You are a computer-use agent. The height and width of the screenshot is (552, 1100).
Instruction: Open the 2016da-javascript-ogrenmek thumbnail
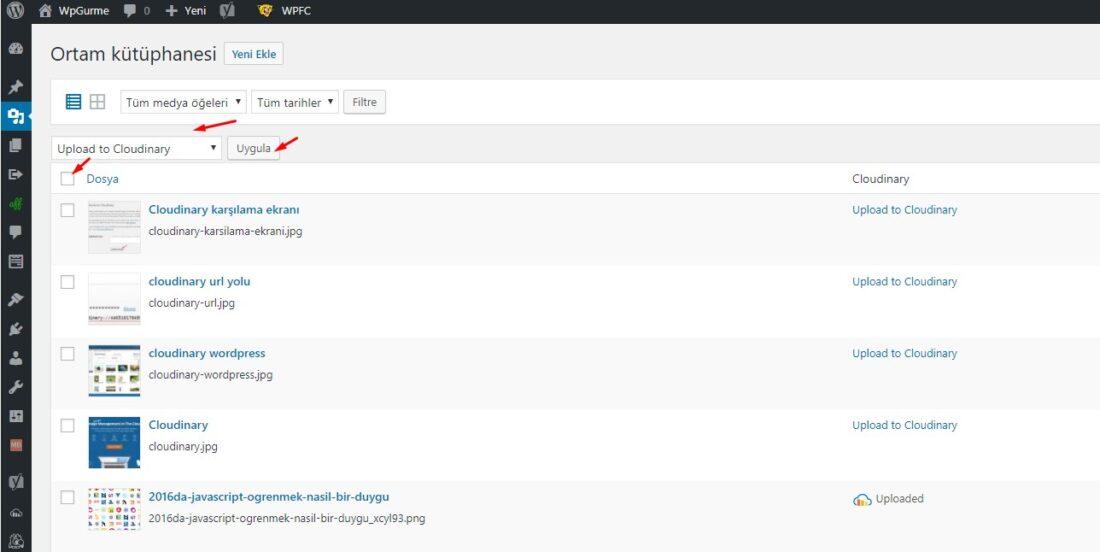tap(114, 509)
